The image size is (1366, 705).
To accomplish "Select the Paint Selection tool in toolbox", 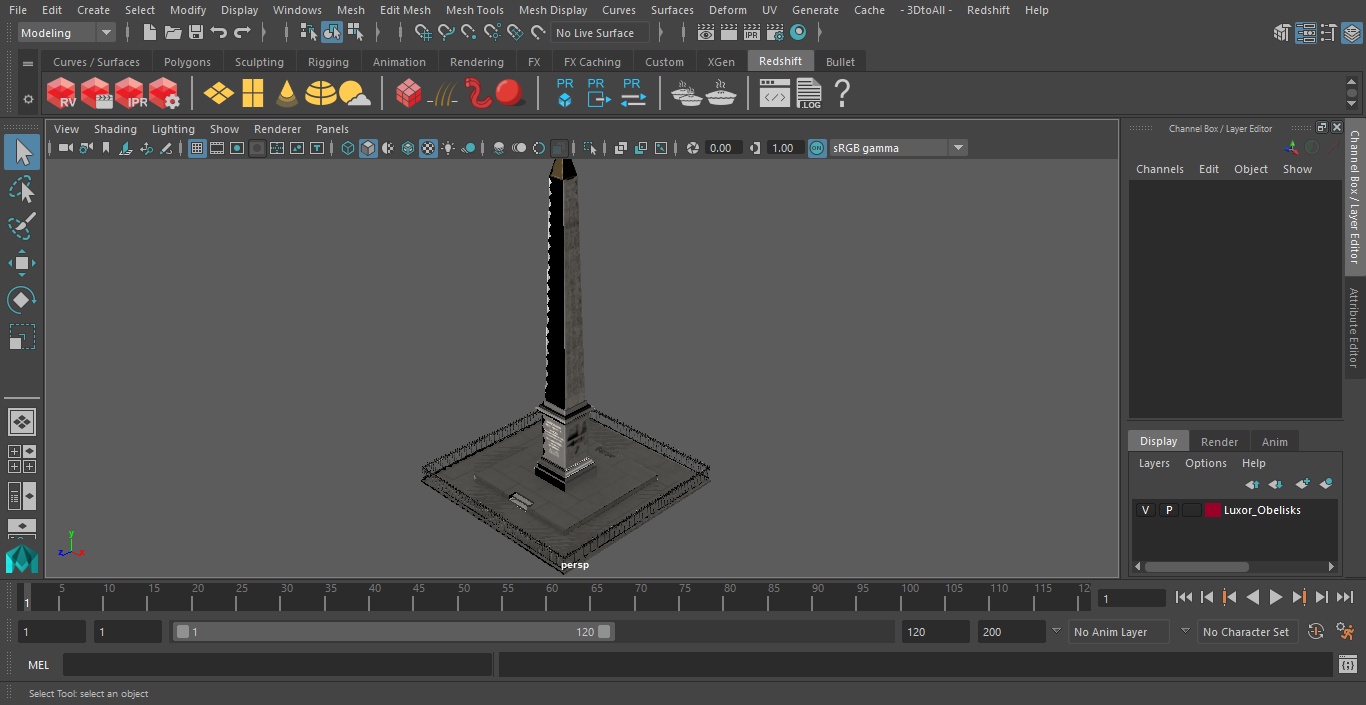I will (x=21, y=226).
